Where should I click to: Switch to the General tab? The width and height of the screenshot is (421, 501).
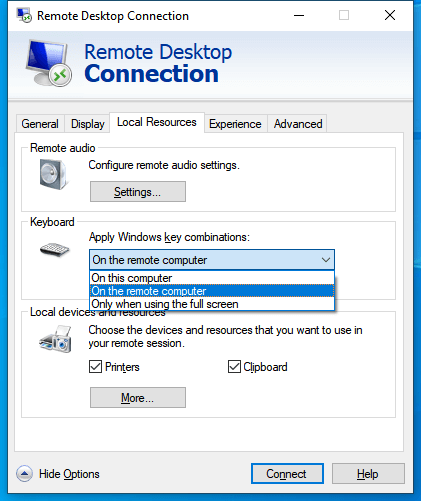pos(40,124)
